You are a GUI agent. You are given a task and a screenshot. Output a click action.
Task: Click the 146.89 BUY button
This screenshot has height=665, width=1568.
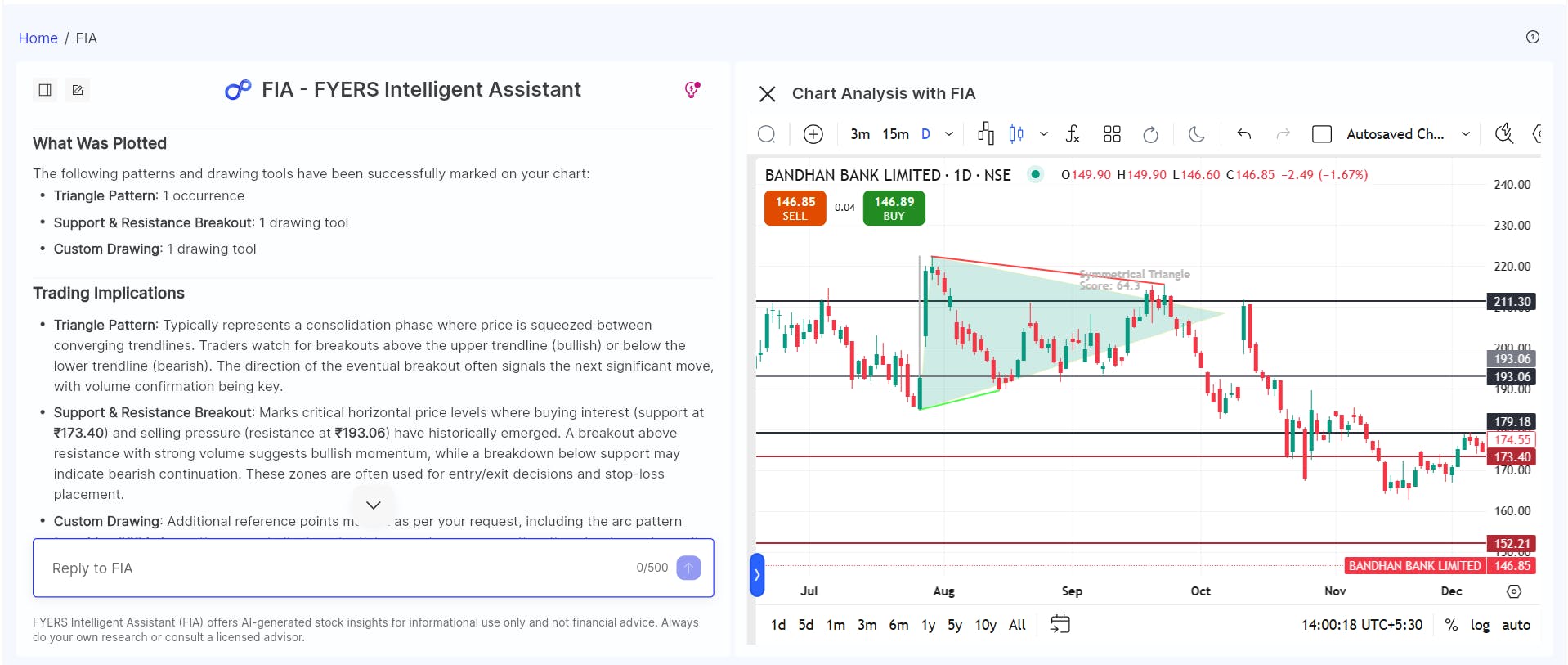coord(894,208)
